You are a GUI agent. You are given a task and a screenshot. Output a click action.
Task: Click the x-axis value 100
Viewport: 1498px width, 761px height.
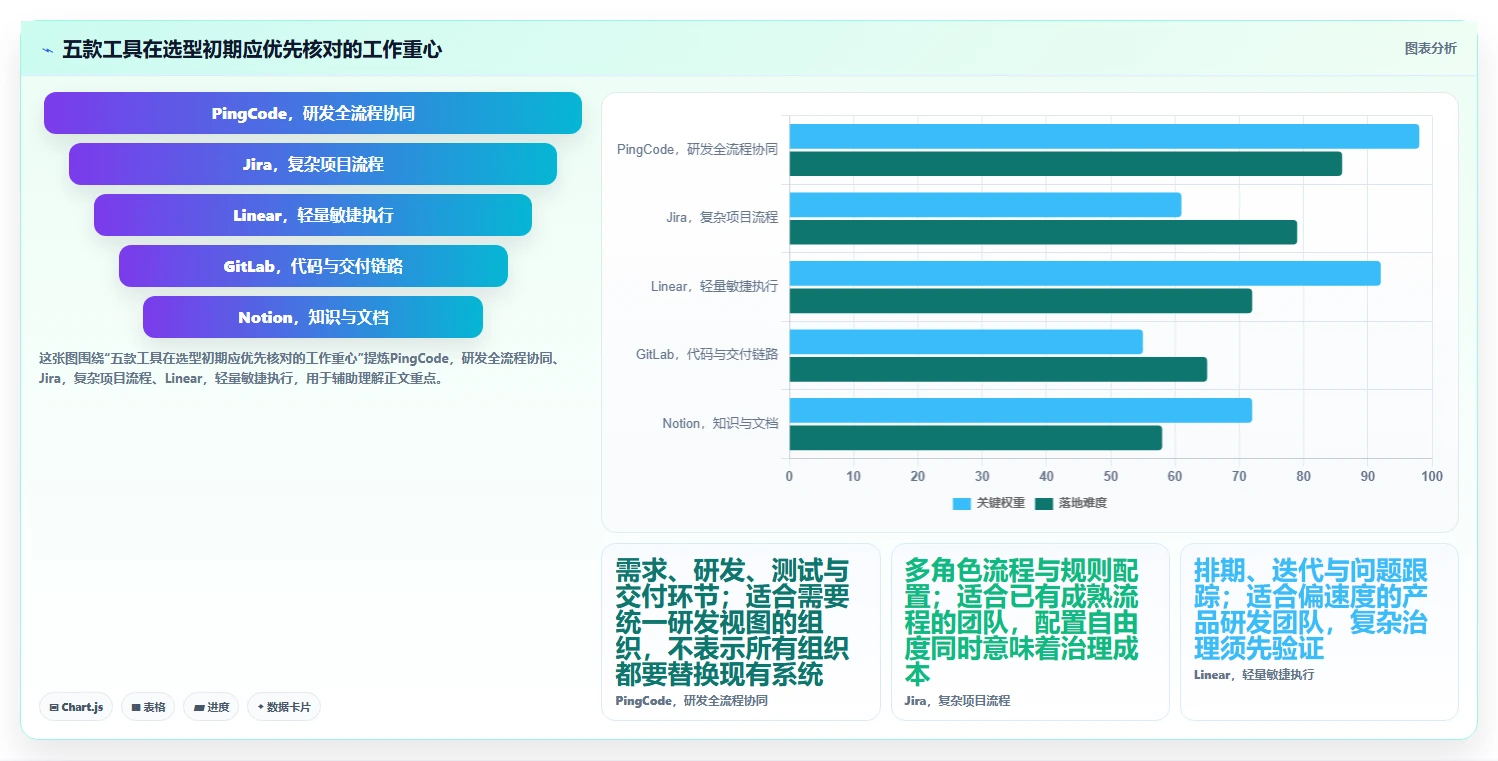point(1432,476)
